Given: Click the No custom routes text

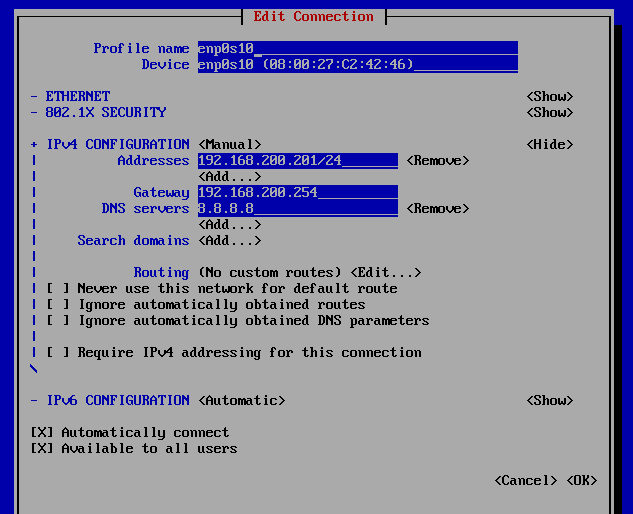Looking at the screenshot, I should pos(270,273).
